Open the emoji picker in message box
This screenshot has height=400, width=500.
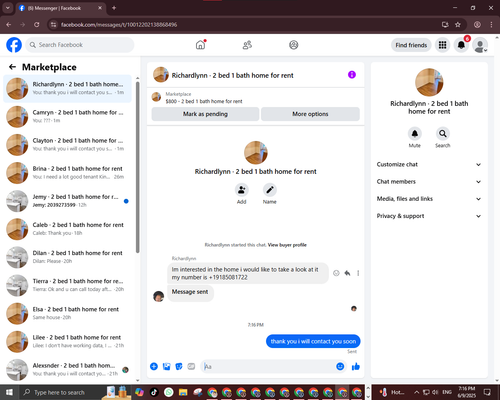coord(340,367)
